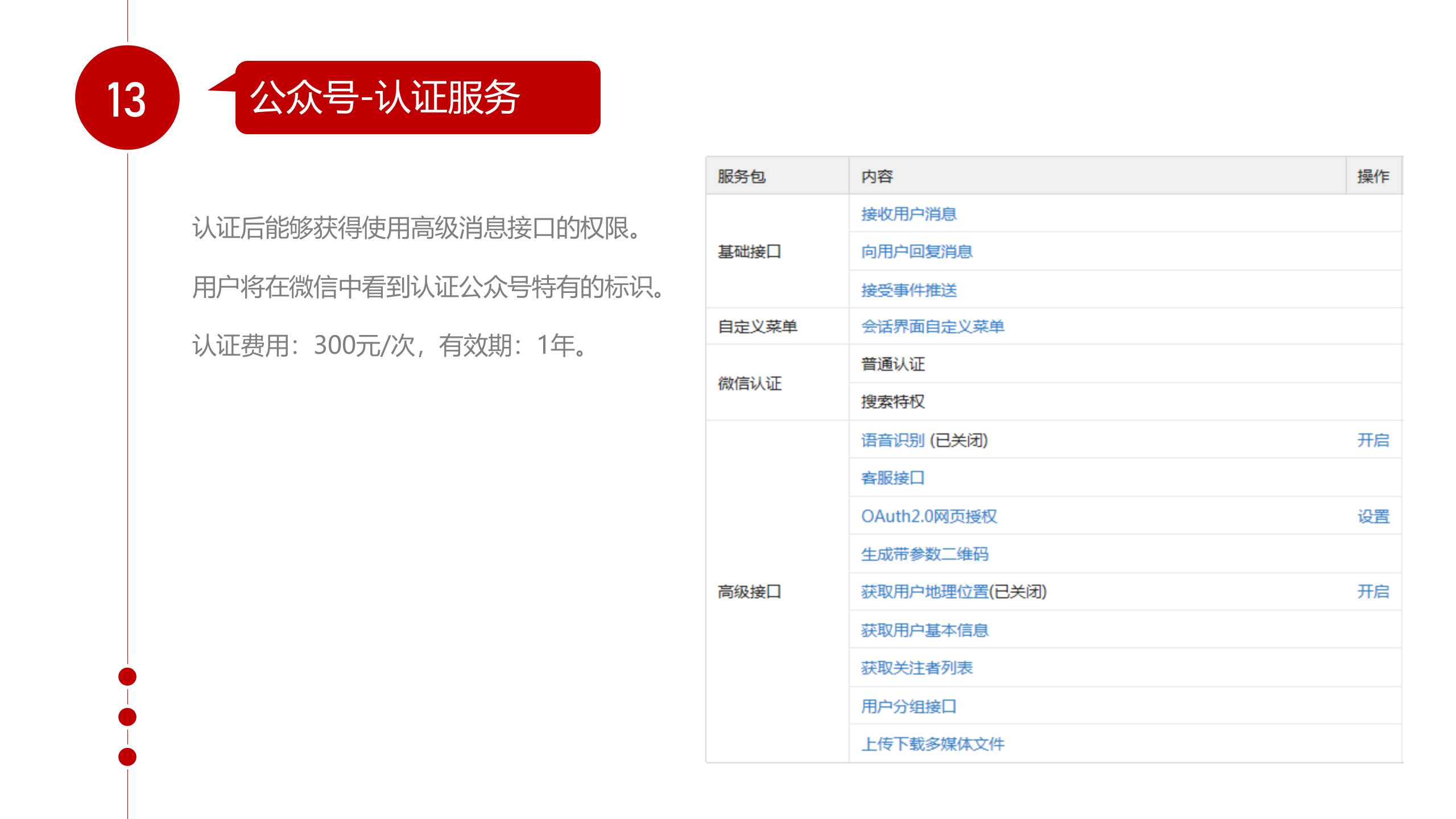1456x819 pixels.
Task: Click the red slide number badge 13
Action: click(x=128, y=100)
